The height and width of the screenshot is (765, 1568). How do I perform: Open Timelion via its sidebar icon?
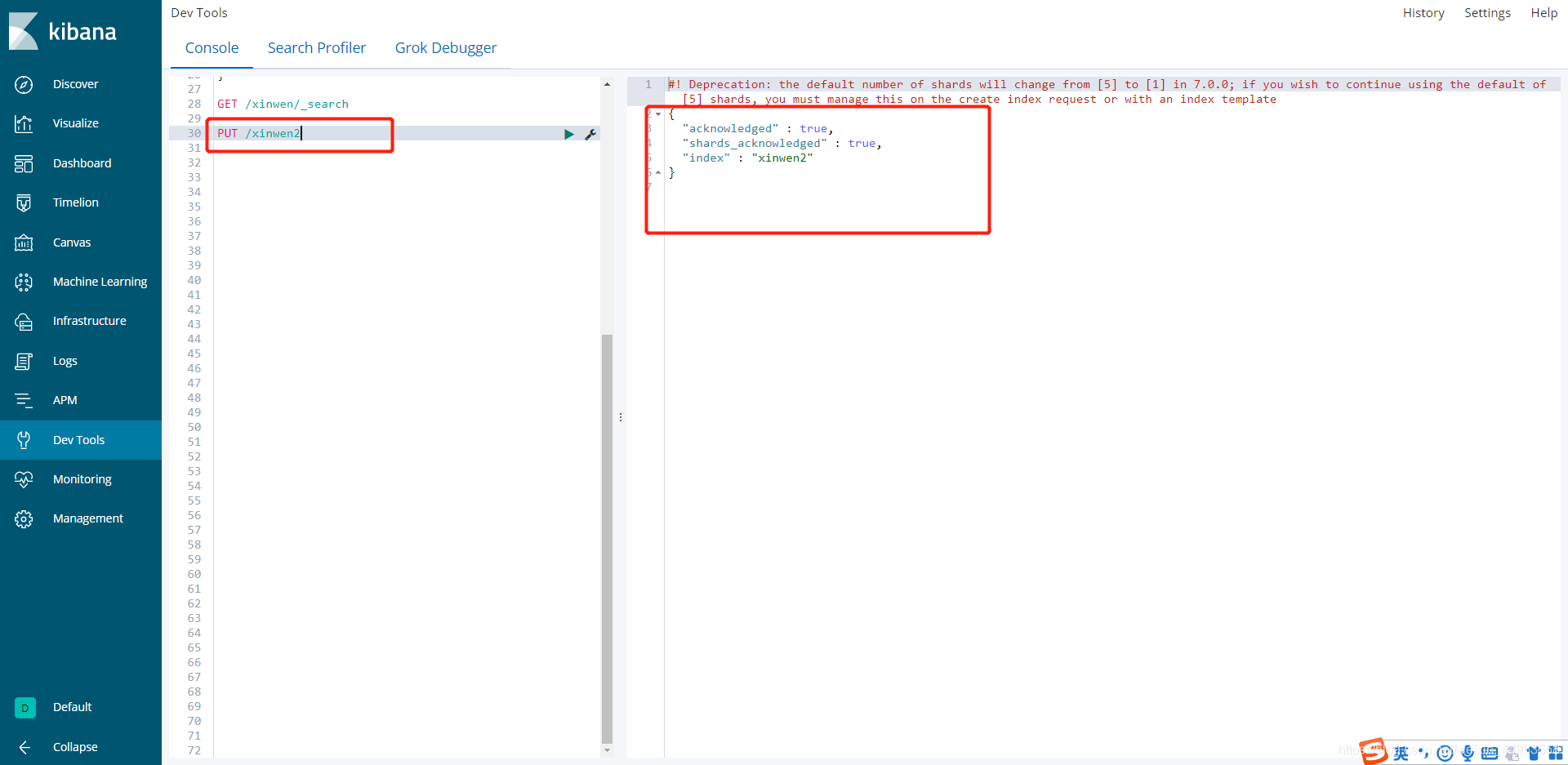click(x=24, y=202)
